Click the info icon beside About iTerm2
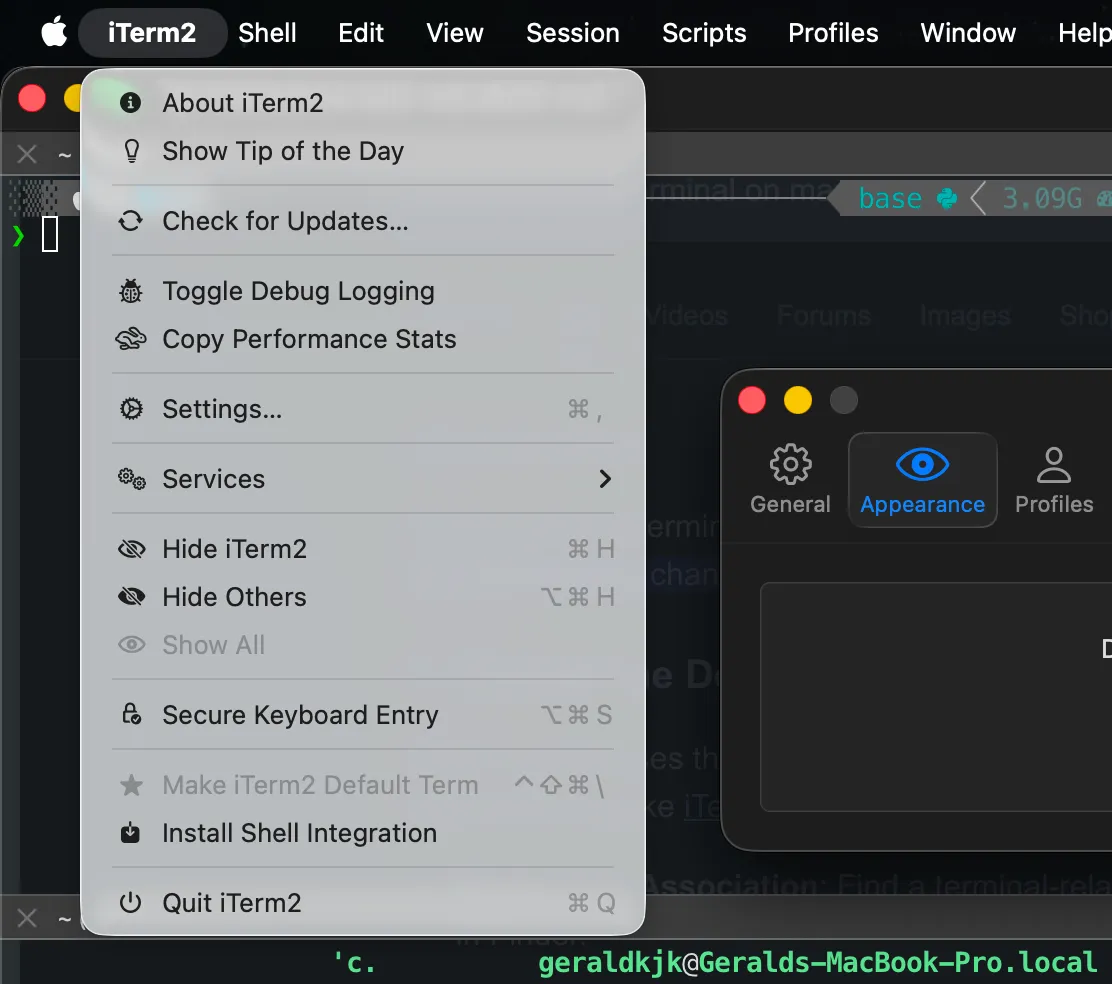The height and width of the screenshot is (984, 1112). tap(130, 103)
